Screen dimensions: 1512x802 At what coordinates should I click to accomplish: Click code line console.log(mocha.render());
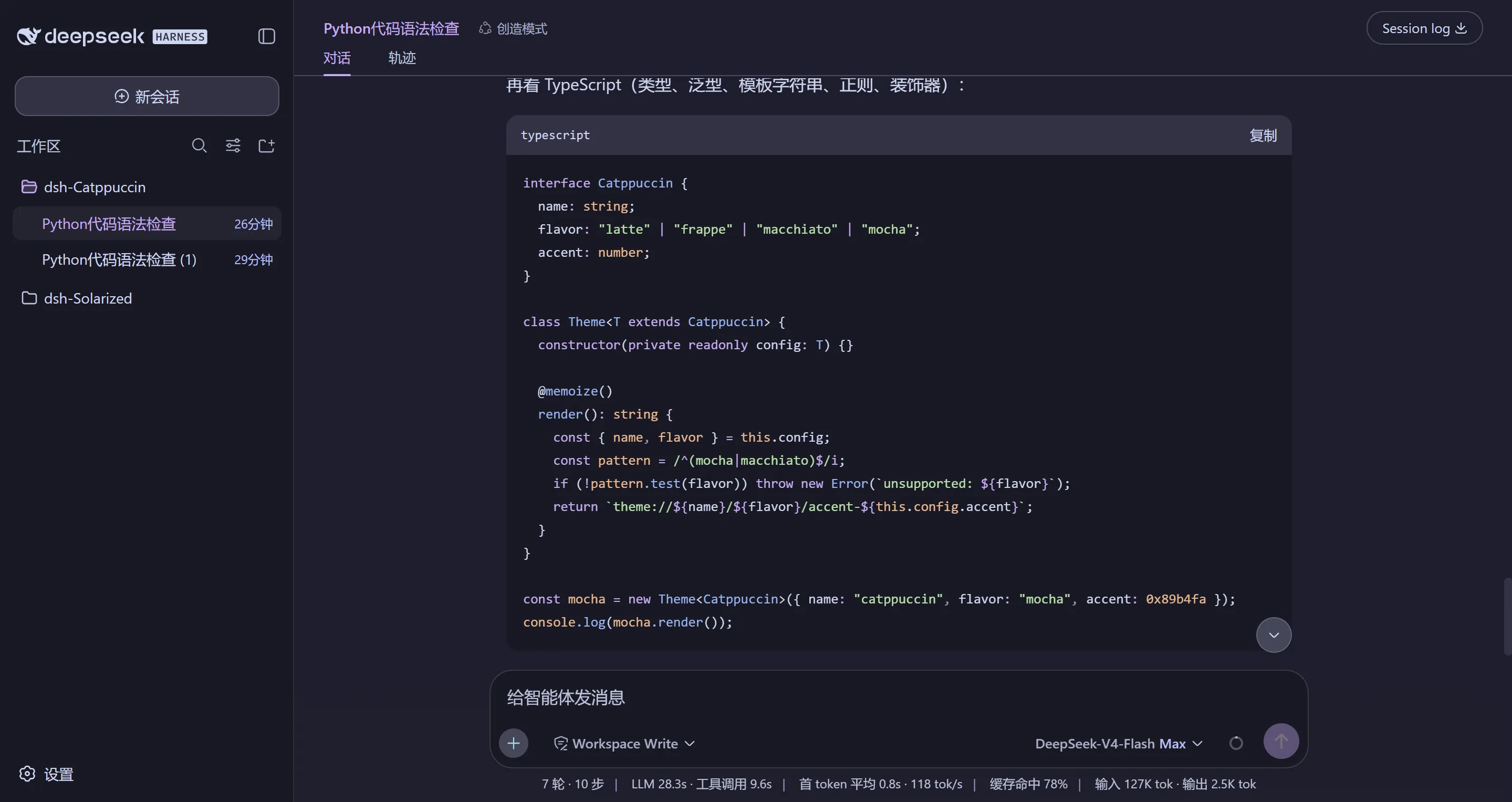pos(628,622)
